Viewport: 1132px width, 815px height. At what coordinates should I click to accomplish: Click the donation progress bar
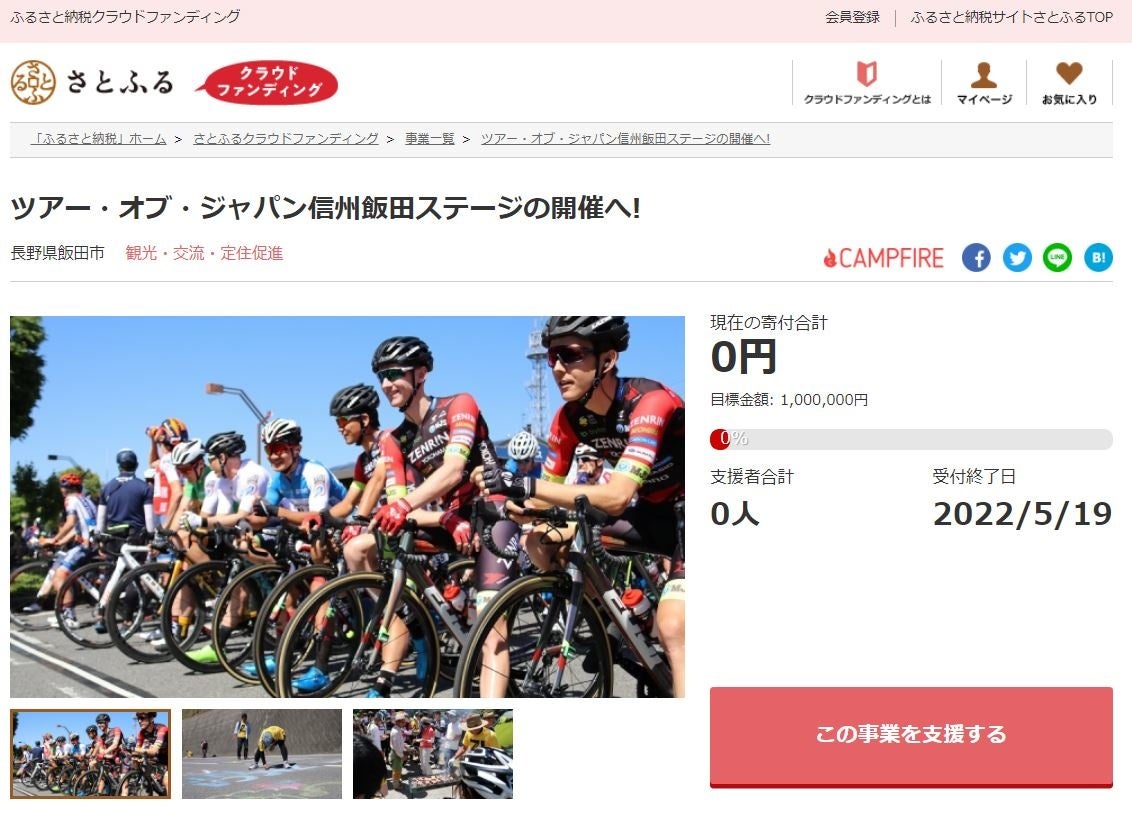point(911,439)
